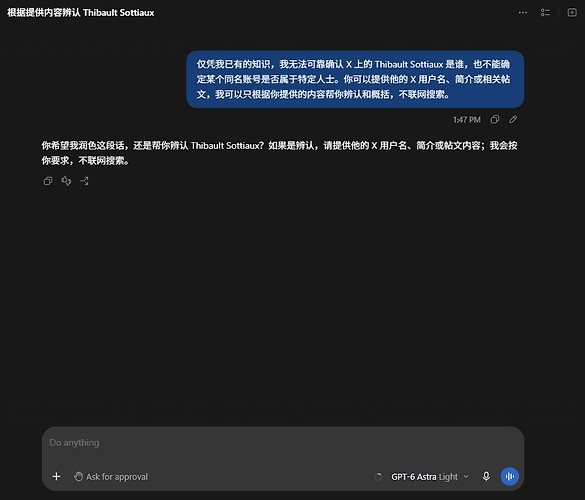Copy the assistant reply text
This screenshot has height=500, width=585.
48,181
